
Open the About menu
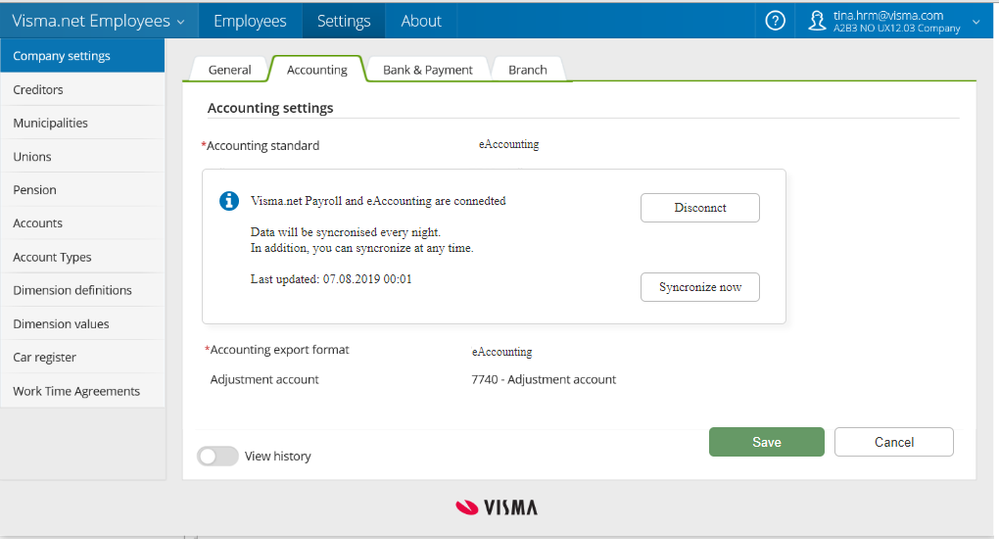point(420,21)
